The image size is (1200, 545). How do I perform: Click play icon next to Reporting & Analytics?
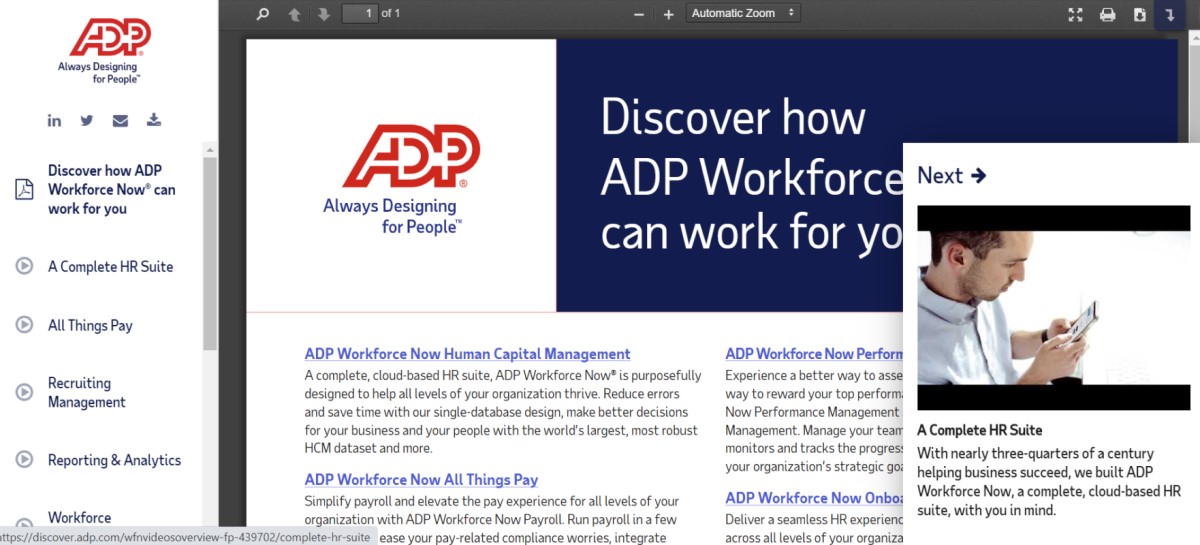tap(24, 460)
